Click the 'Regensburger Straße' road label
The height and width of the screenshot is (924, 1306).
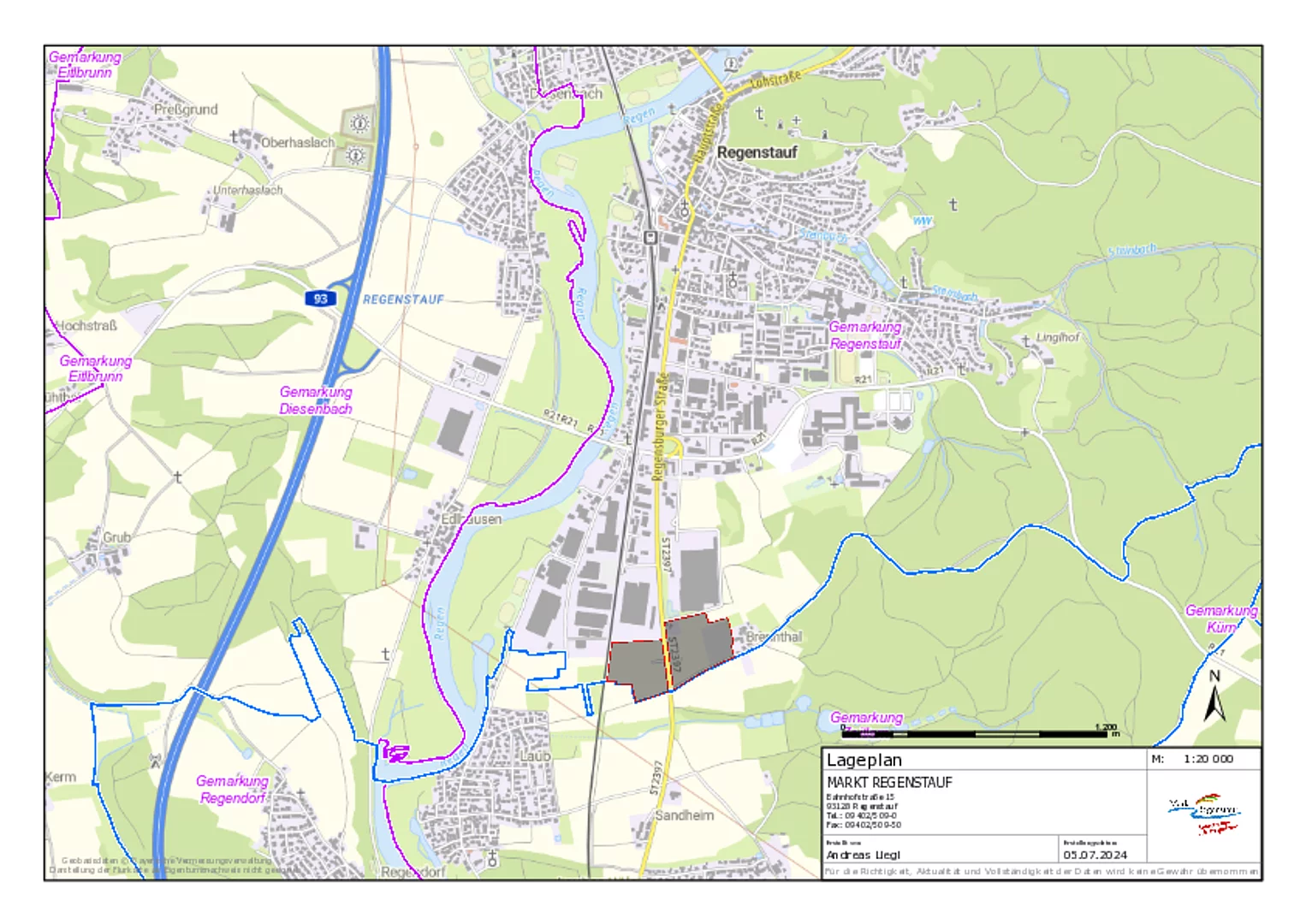(660, 426)
